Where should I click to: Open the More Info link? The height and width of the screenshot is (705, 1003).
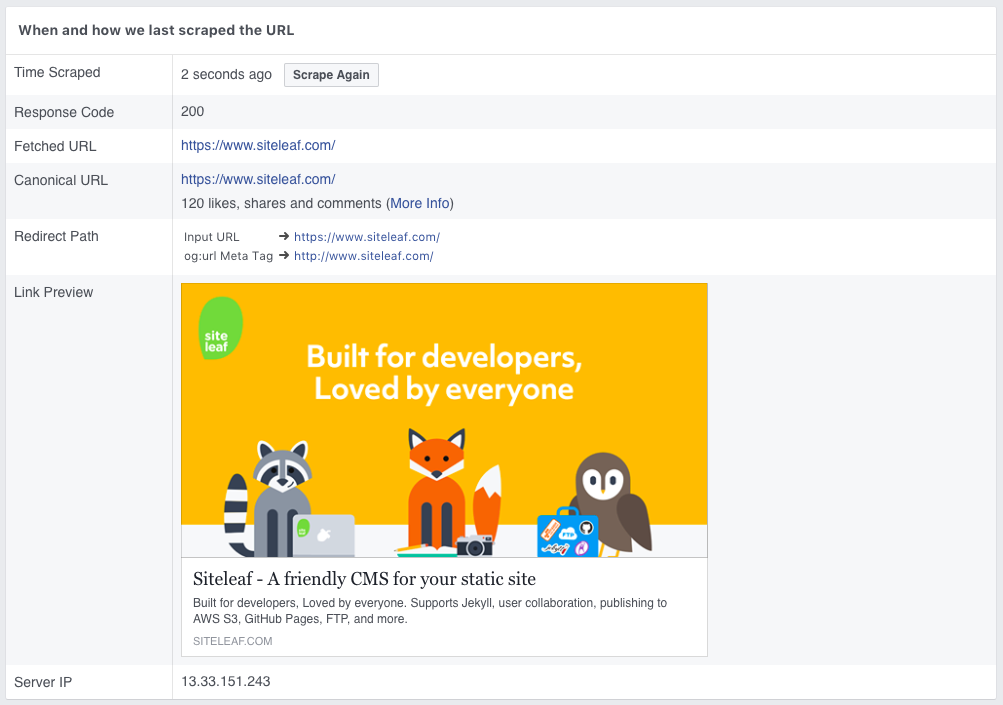[x=420, y=203]
